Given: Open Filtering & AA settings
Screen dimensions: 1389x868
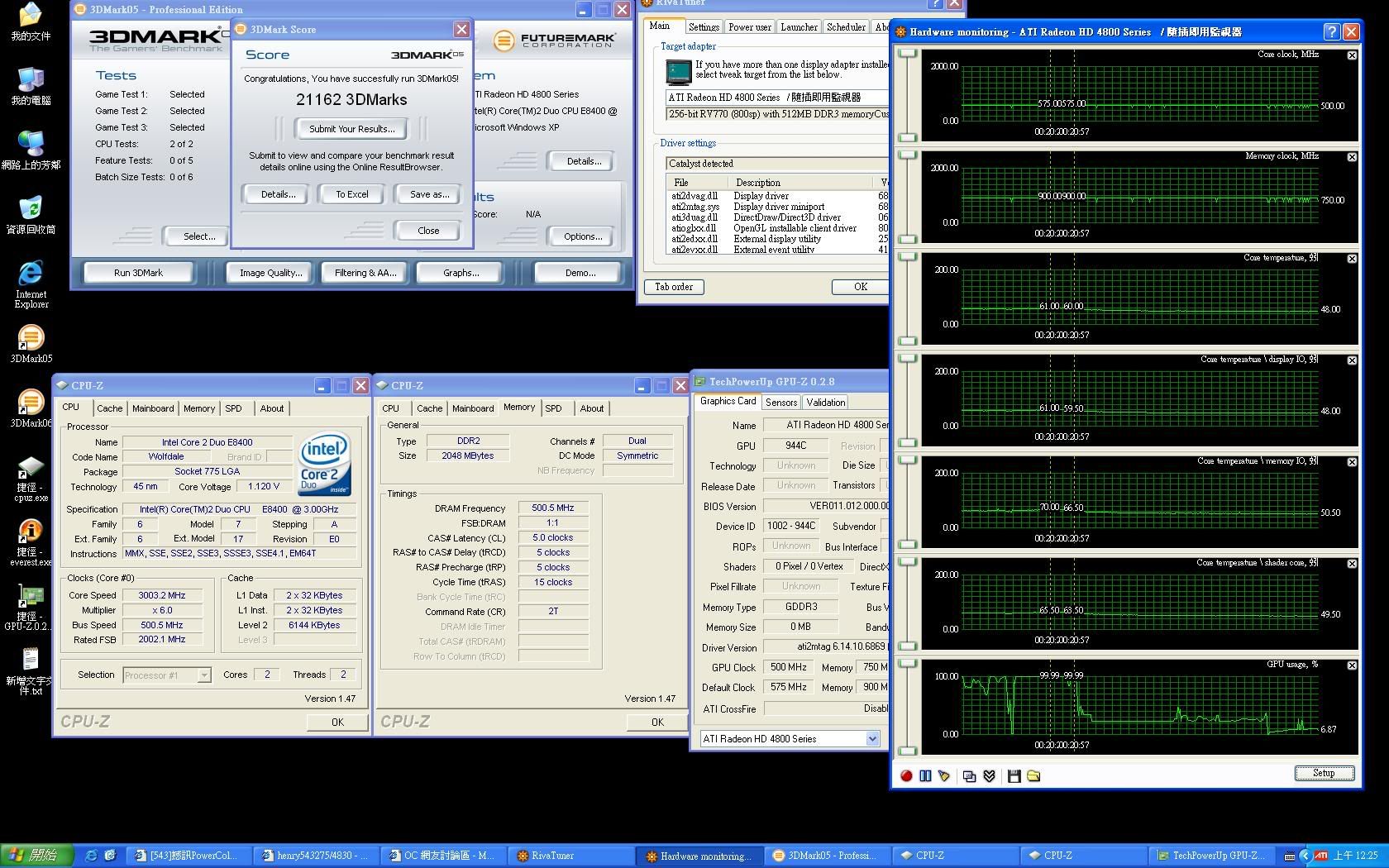Looking at the screenshot, I should 365,273.
